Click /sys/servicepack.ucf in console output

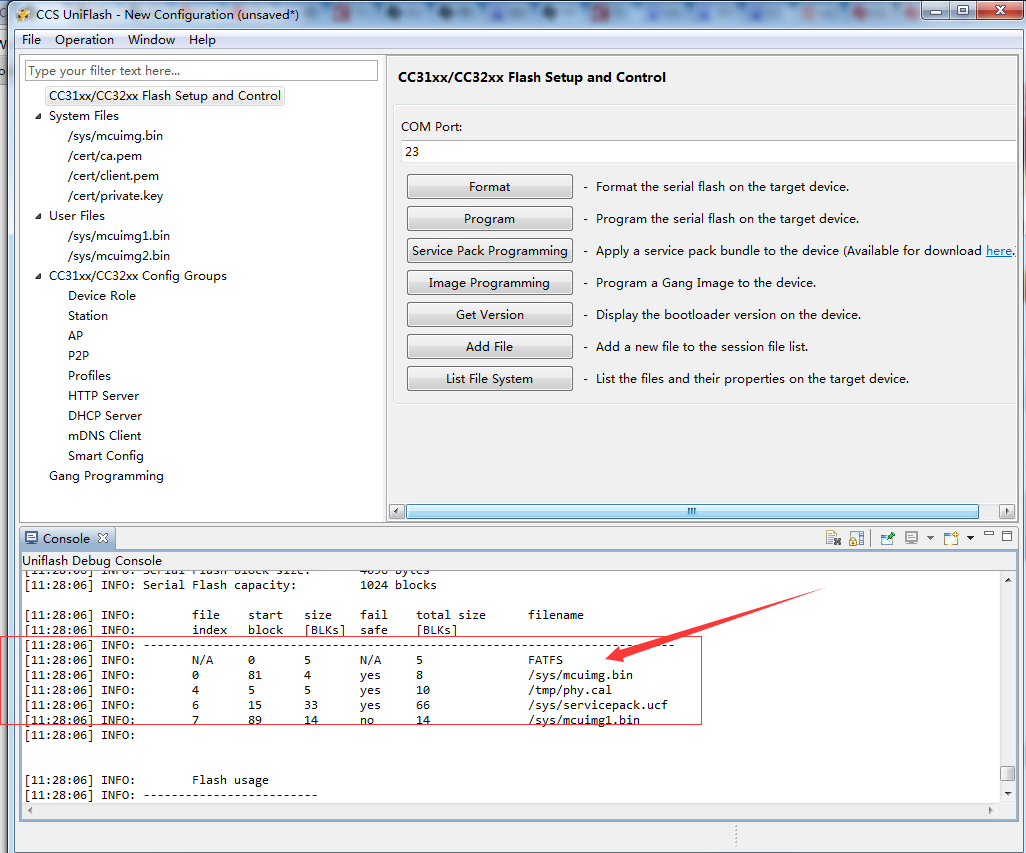click(x=597, y=705)
